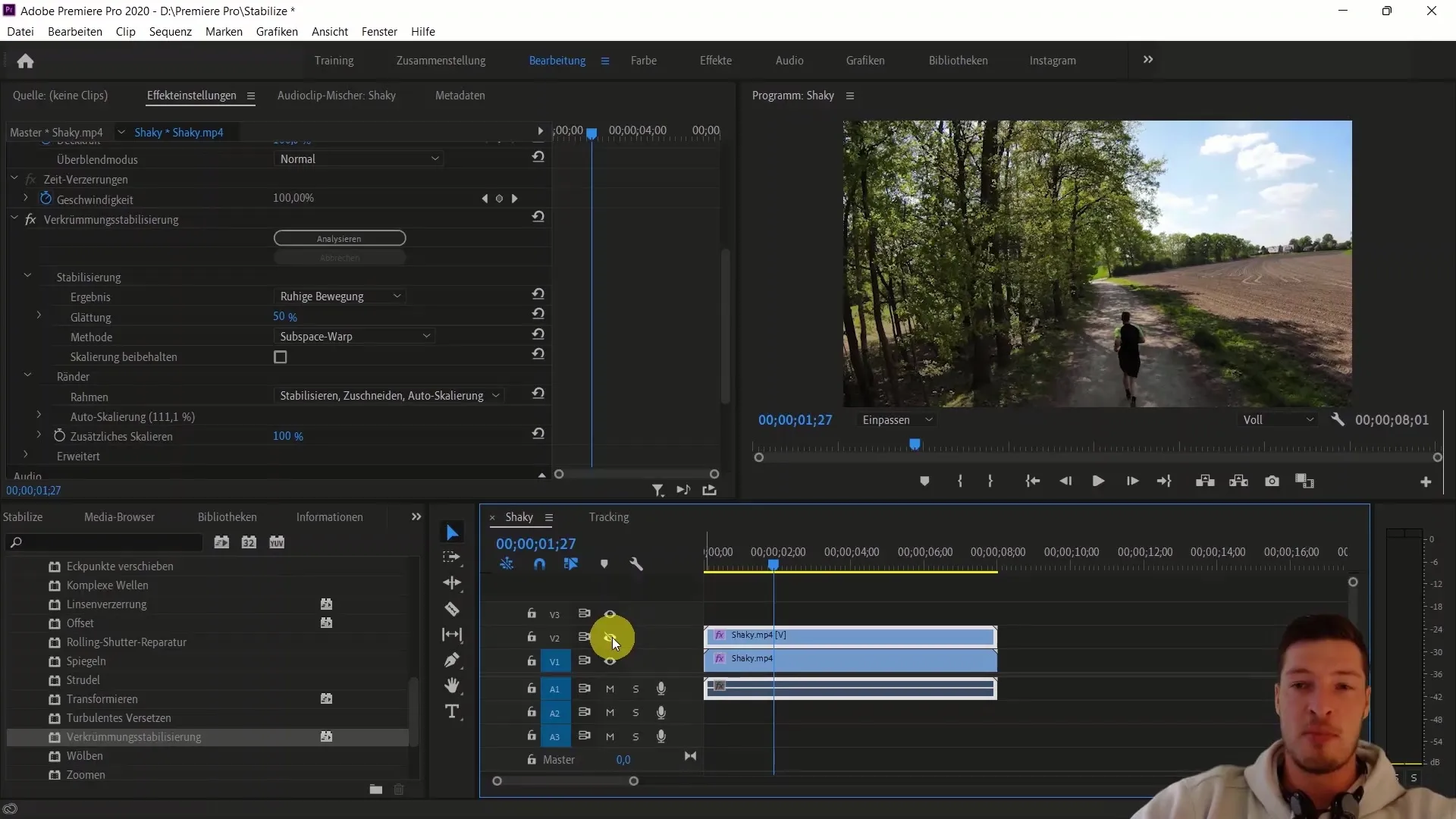
Task: Toggle snap in timeline magnet icon
Action: point(539,564)
